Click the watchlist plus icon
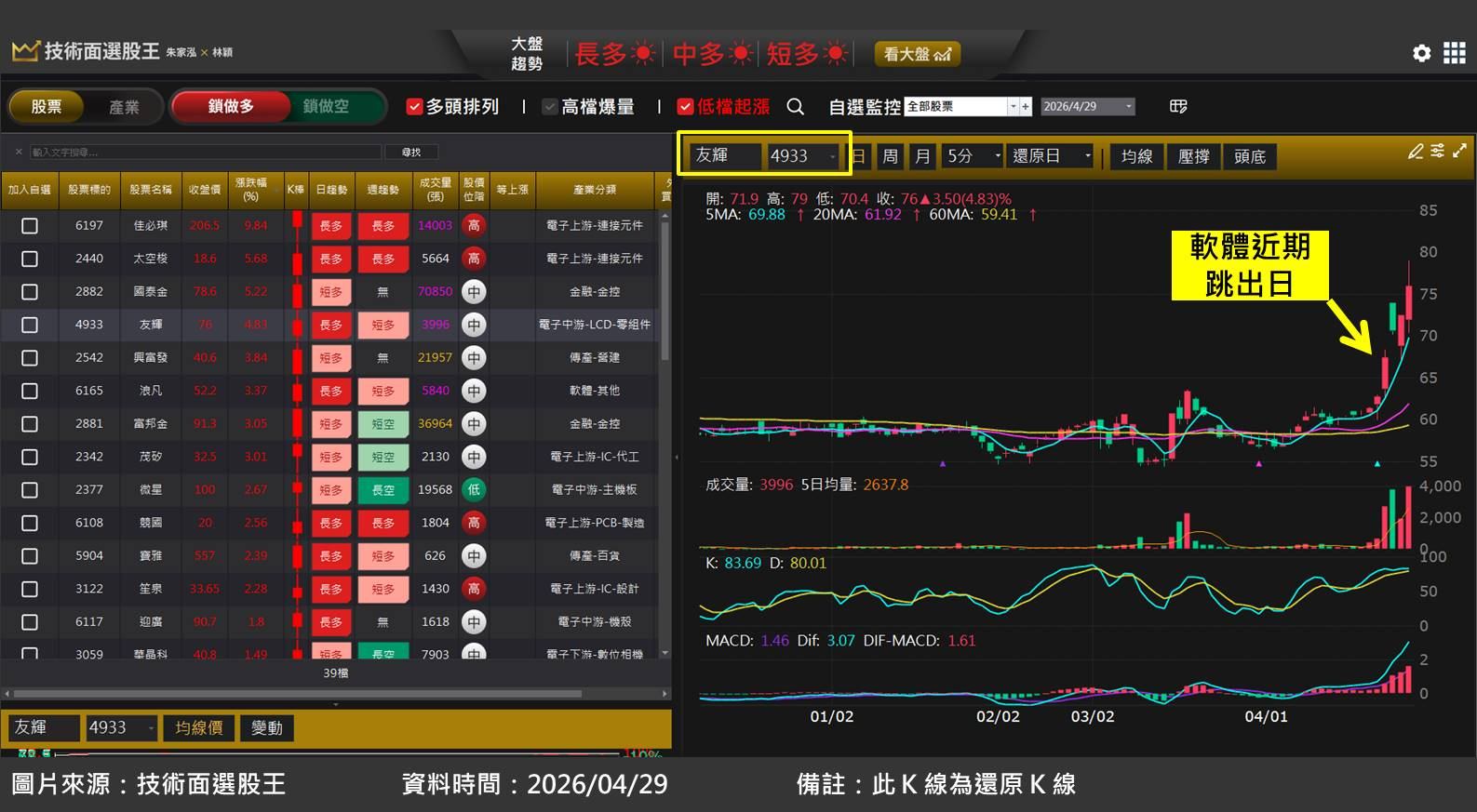 click(x=1026, y=107)
